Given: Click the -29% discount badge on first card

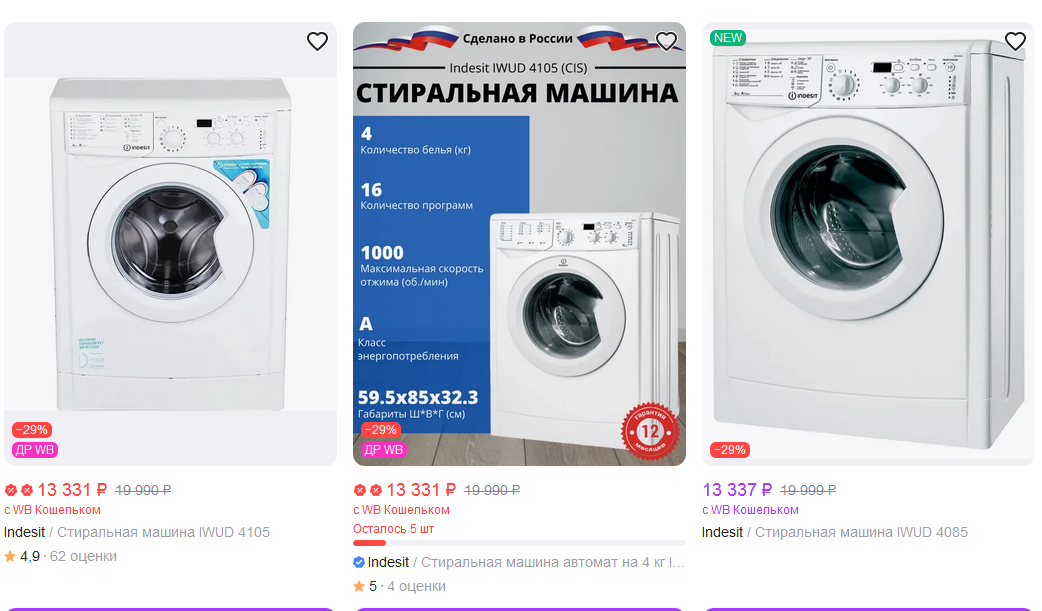Looking at the screenshot, I should 31,430.
